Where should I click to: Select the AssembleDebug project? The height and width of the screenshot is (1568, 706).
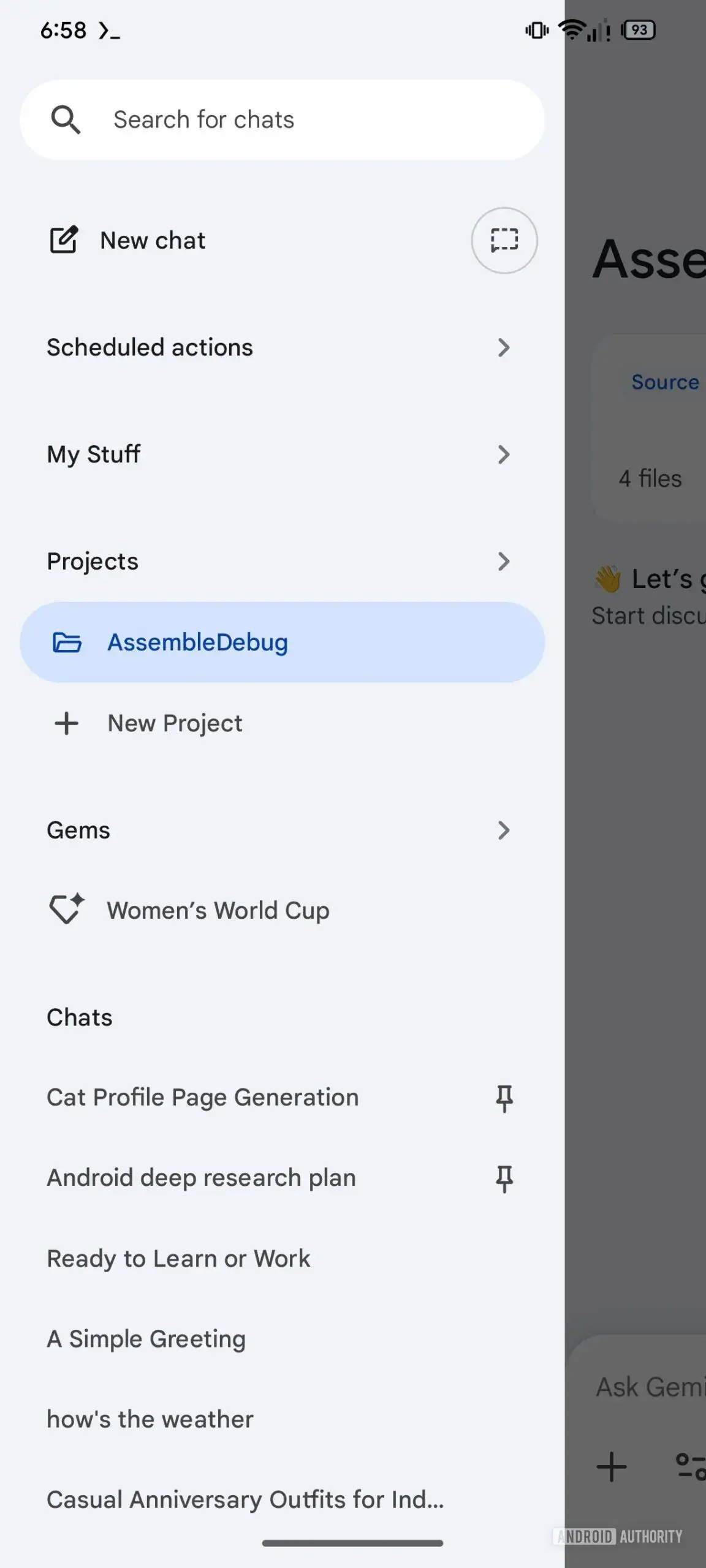click(x=282, y=643)
